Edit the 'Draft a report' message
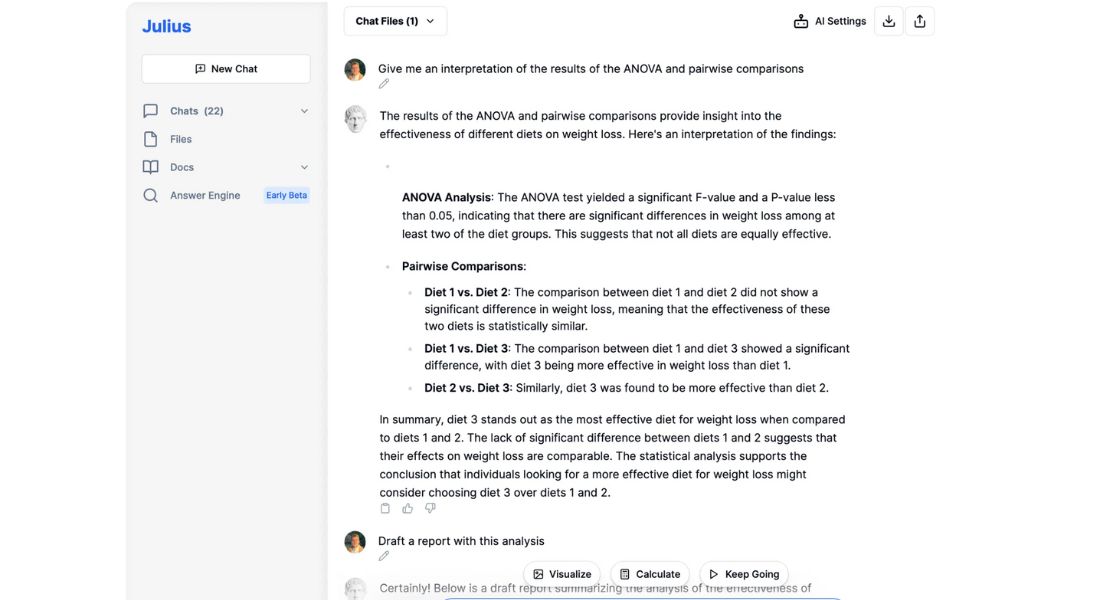This screenshot has height=600, width=1100. pyautogui.click(x=384, y=556)
